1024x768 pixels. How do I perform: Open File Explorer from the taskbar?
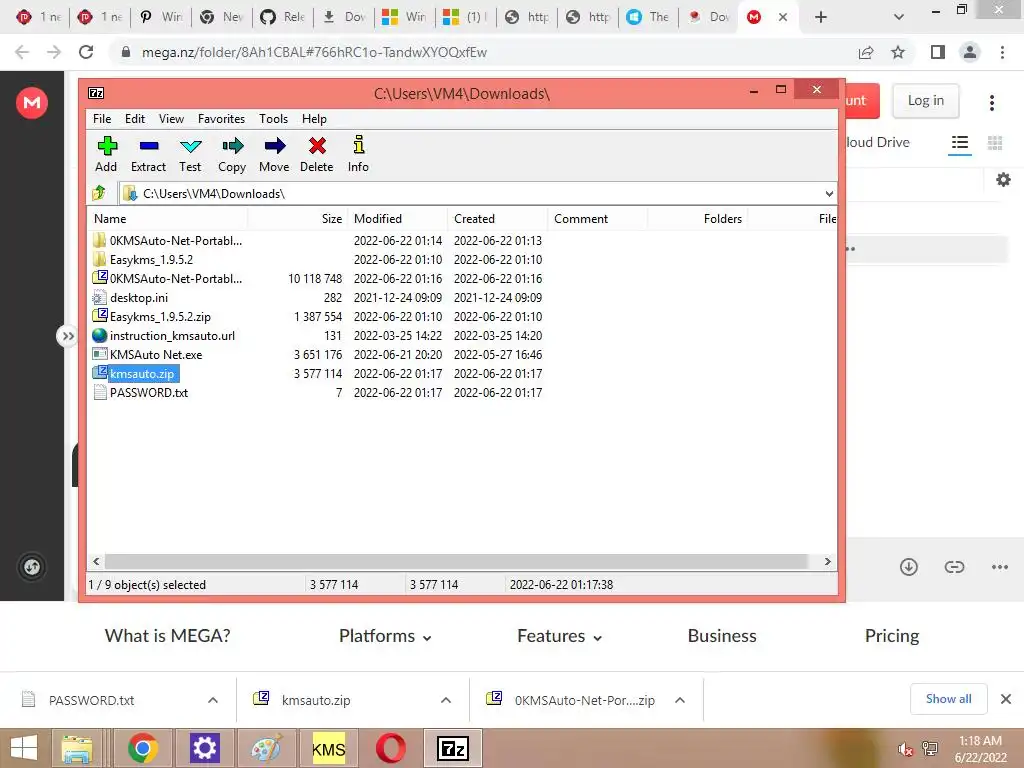[78, 748]
